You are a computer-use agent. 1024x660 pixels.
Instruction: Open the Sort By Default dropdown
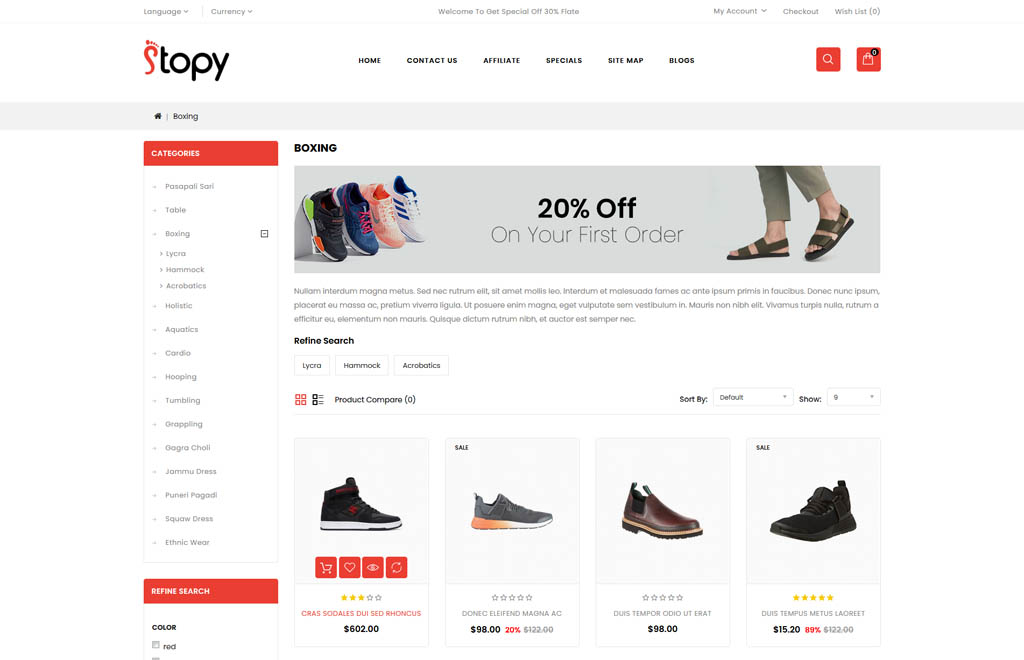point(753,397)
